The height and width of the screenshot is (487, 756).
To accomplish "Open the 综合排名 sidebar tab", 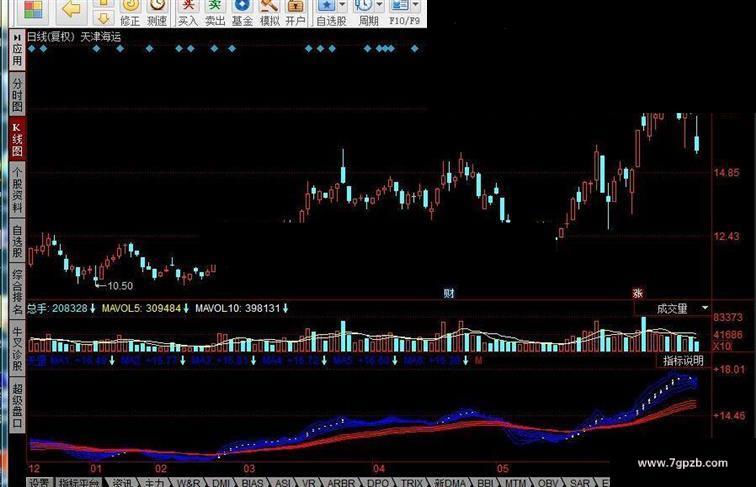I will 17,291.
